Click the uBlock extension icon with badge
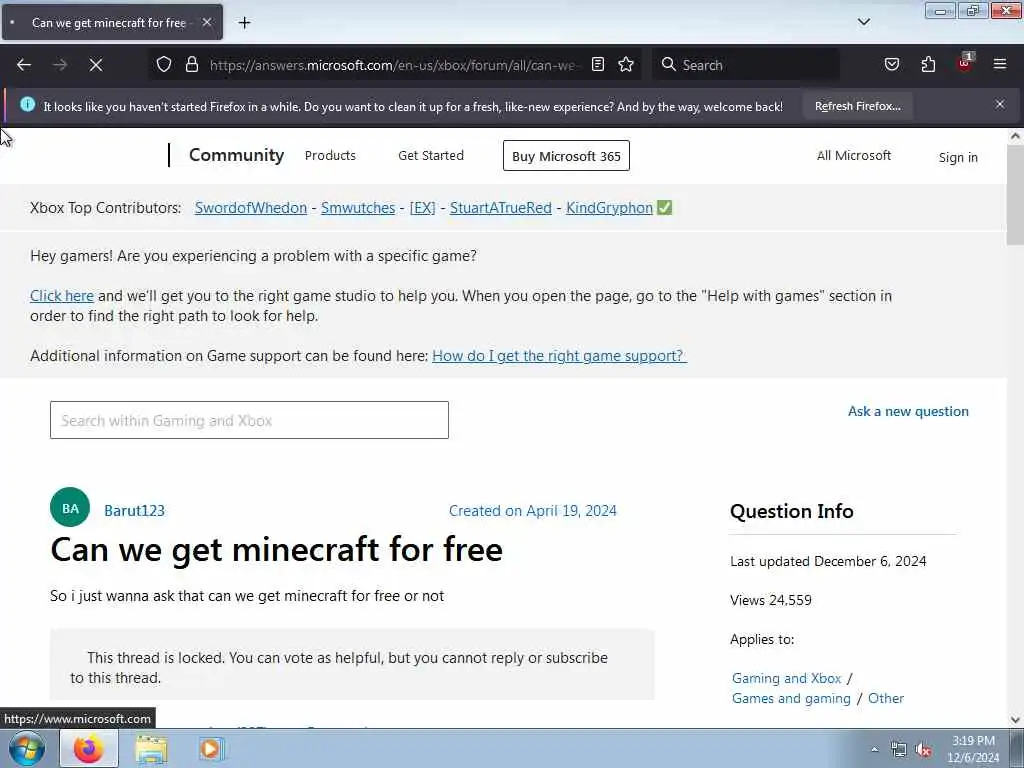This screenshot has height=768, width=1024. pos(965,63)
